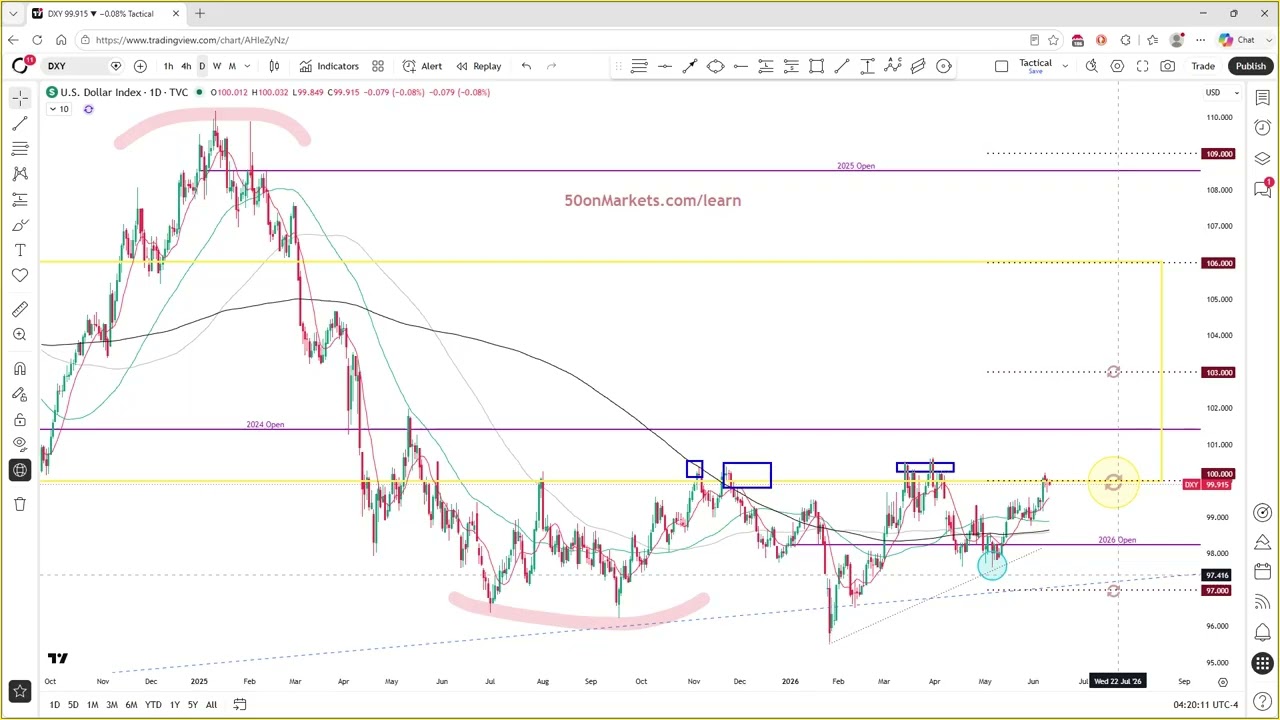Select the parallel channel favorite tool
The height and width of the screenshot is (720, 1280).
click(x=918, y=66)
